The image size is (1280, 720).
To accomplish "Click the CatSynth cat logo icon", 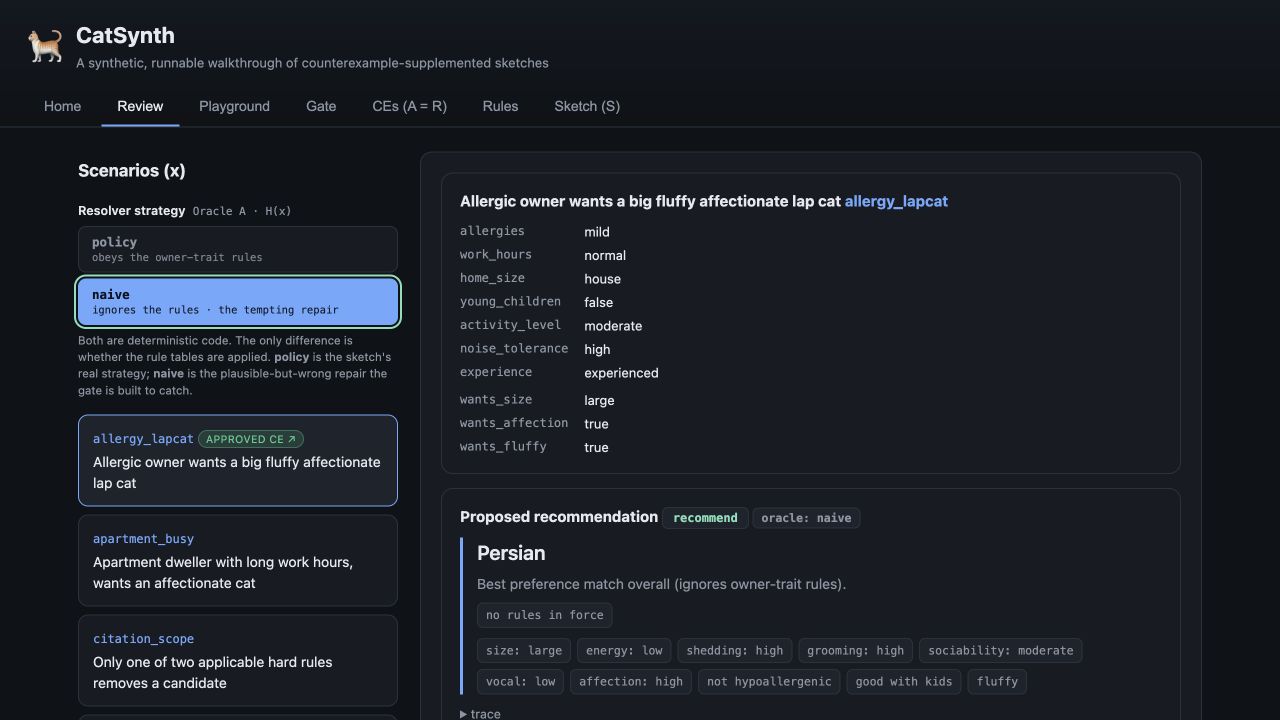I will (45, 46).
